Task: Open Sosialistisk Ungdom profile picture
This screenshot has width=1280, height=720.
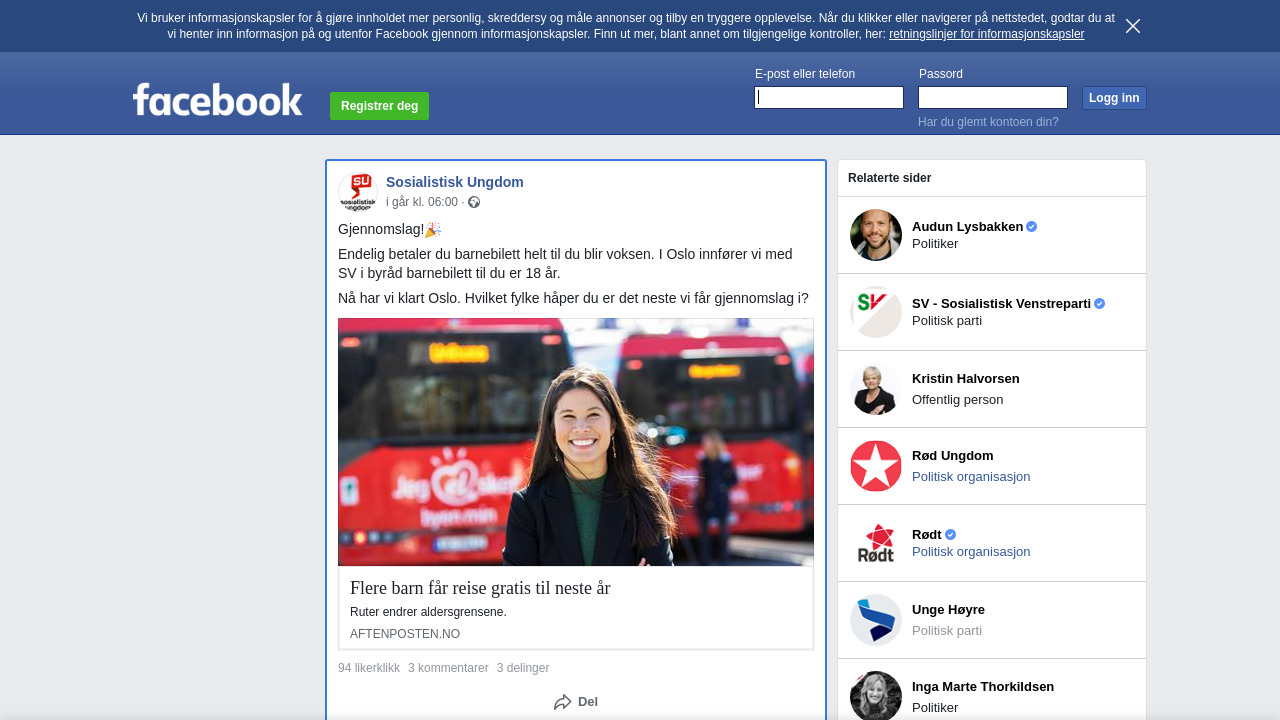Action: [x=358, y=192]
